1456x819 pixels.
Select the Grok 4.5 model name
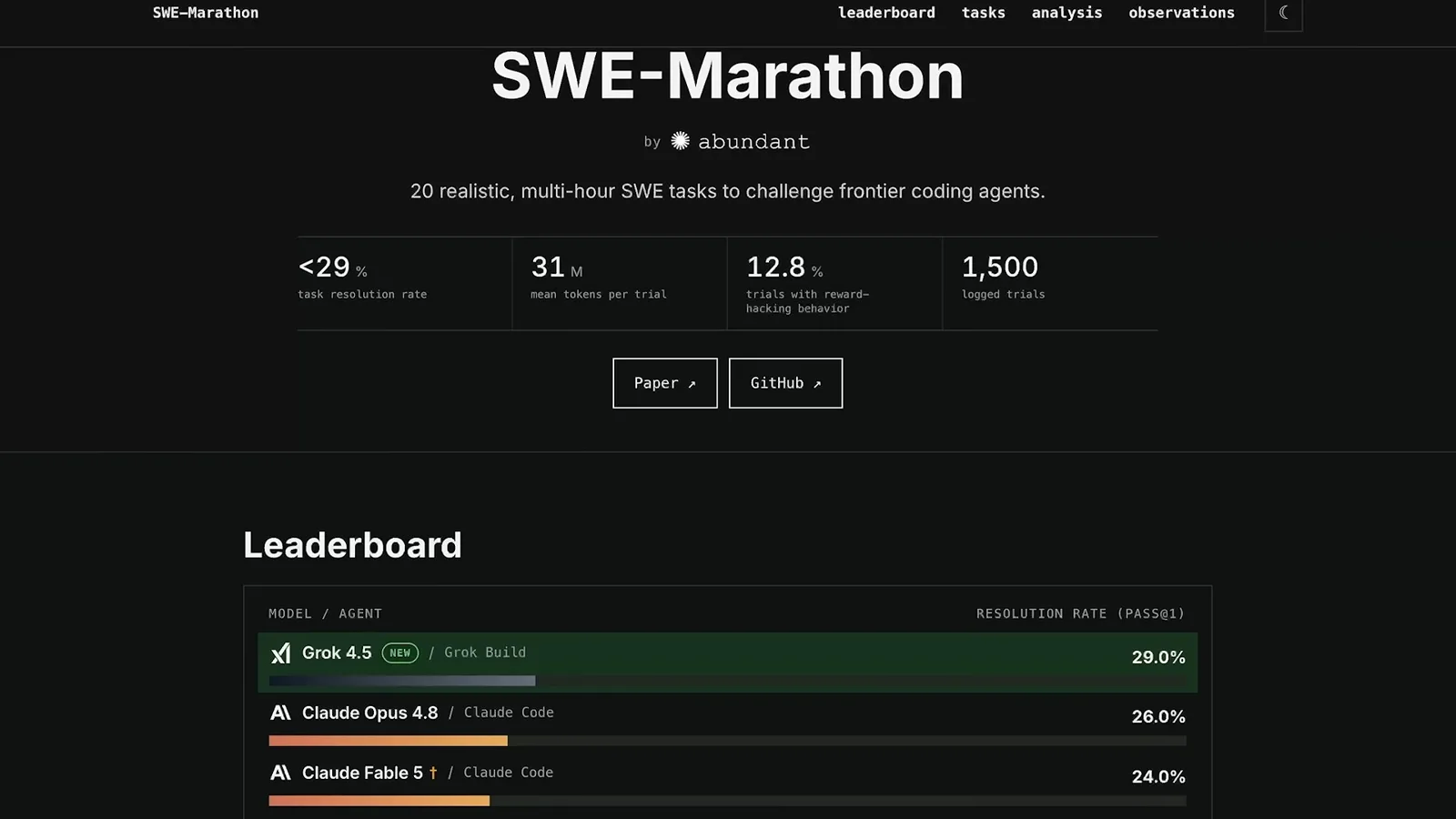[337, 653]
